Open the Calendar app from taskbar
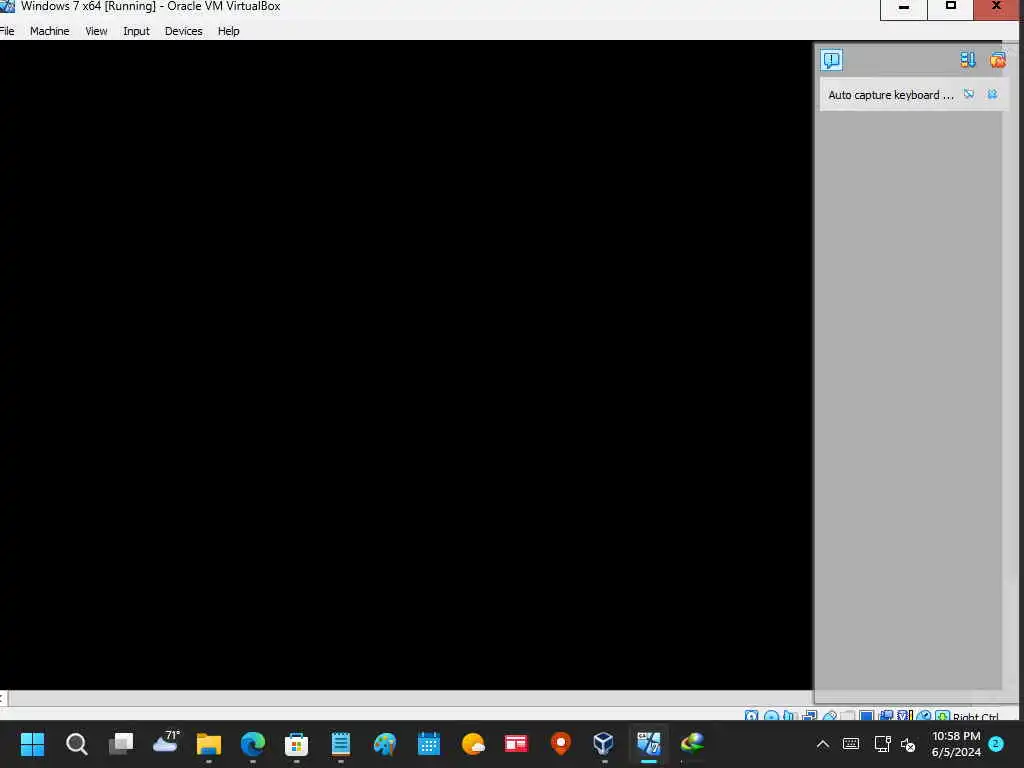The image size is (1024, 768). [429, 744]
